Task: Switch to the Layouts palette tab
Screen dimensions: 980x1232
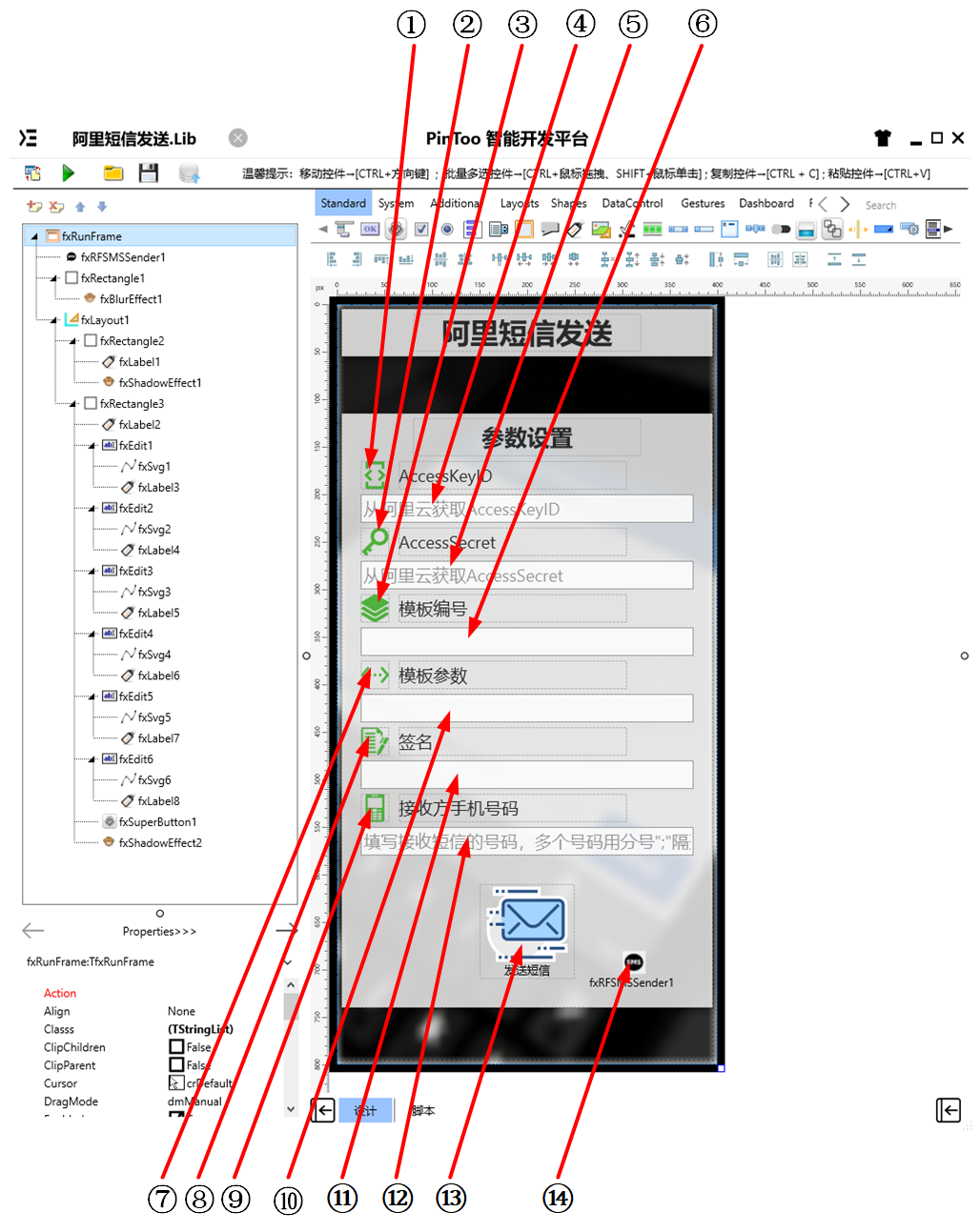Action: click(x=520, y=203)
